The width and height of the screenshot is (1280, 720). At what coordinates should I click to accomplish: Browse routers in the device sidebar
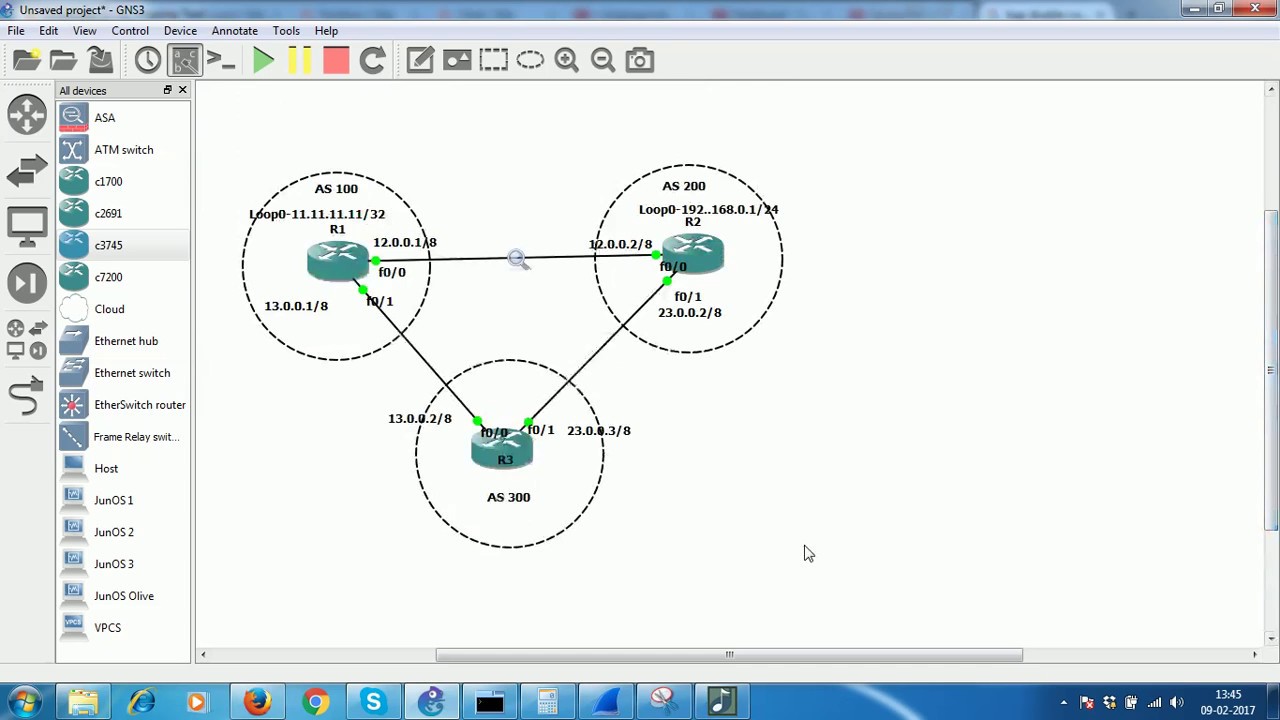point(27,114)
